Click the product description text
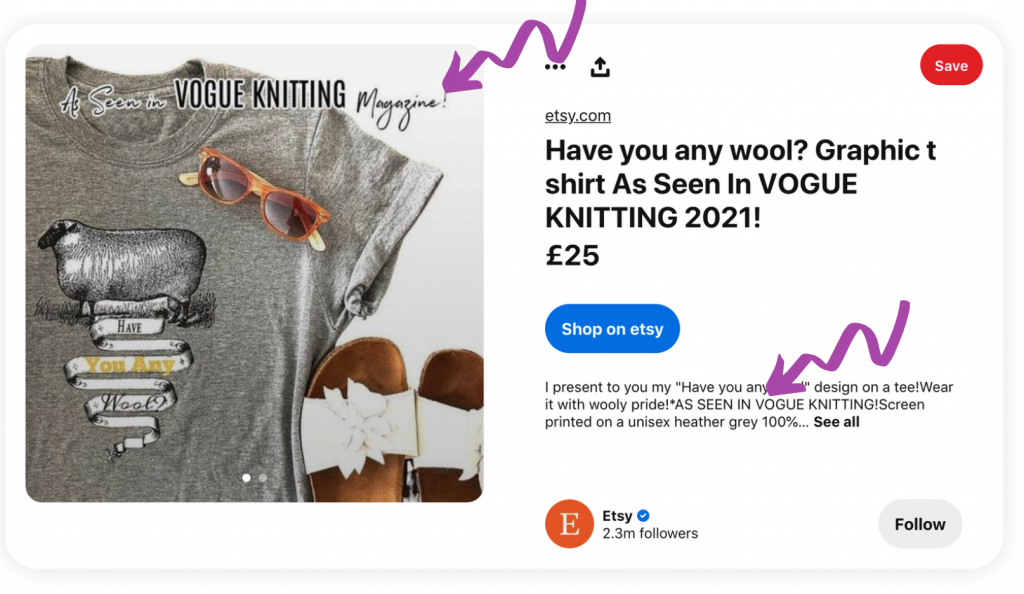Viewport: 1024px width, 594px height. 749,405
